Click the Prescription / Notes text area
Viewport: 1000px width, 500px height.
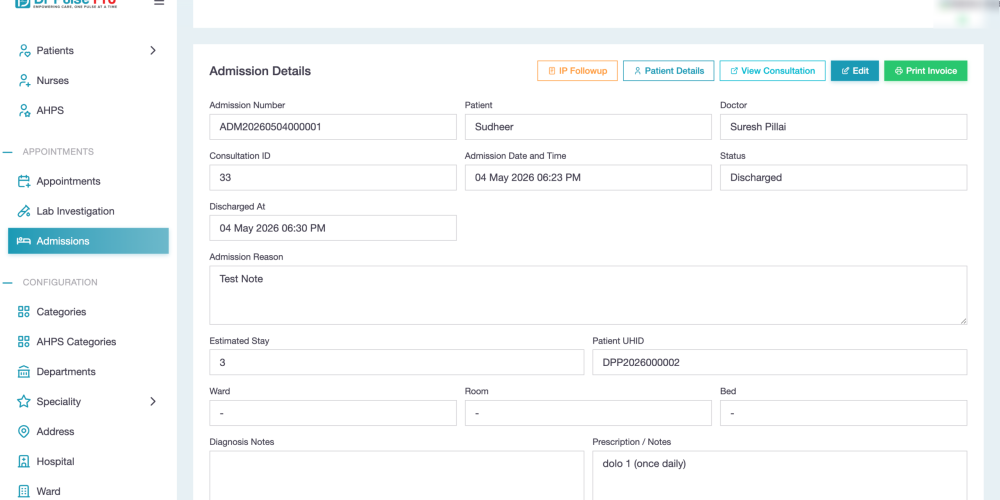[780, 475]
